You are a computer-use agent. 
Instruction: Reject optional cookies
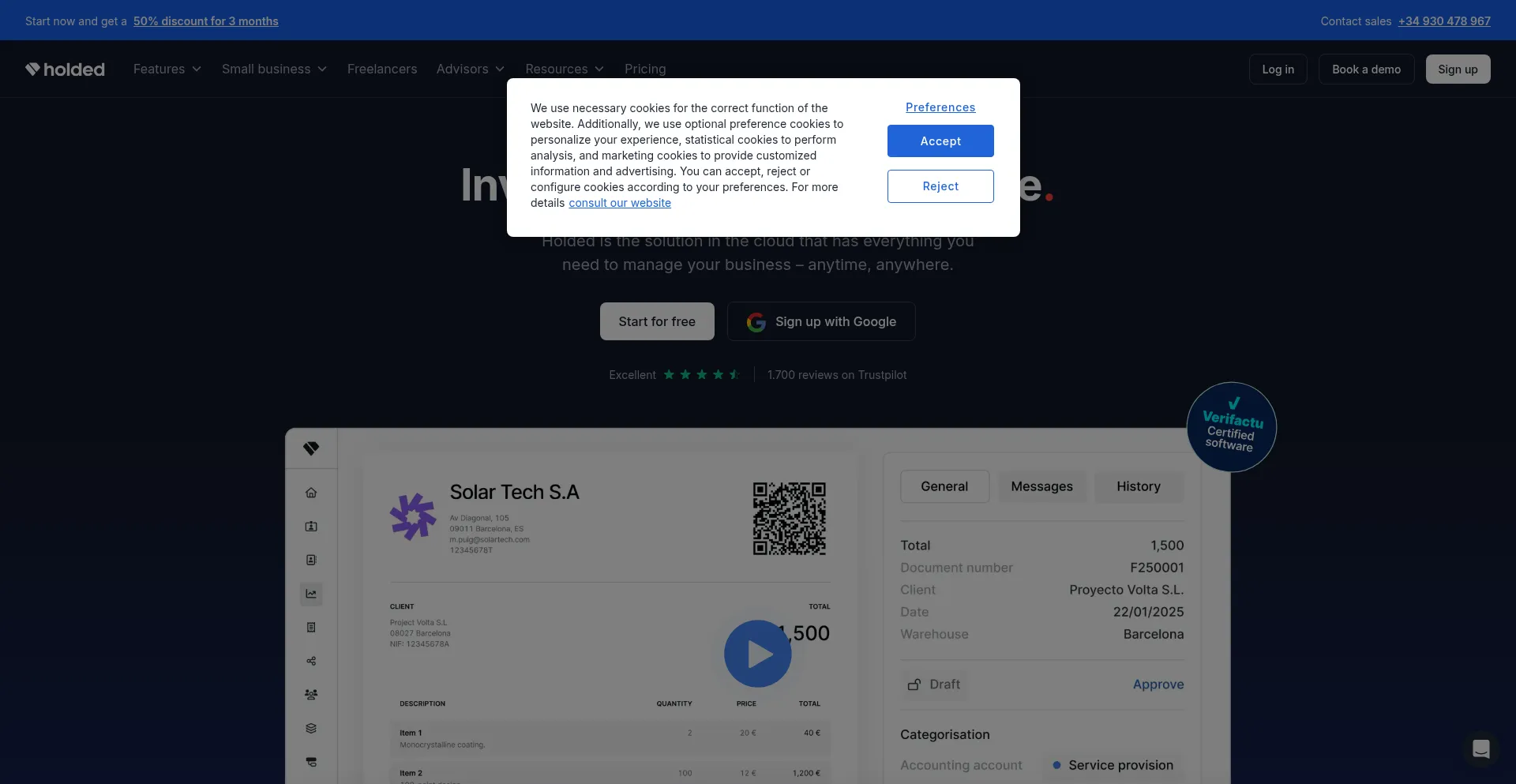940,186
